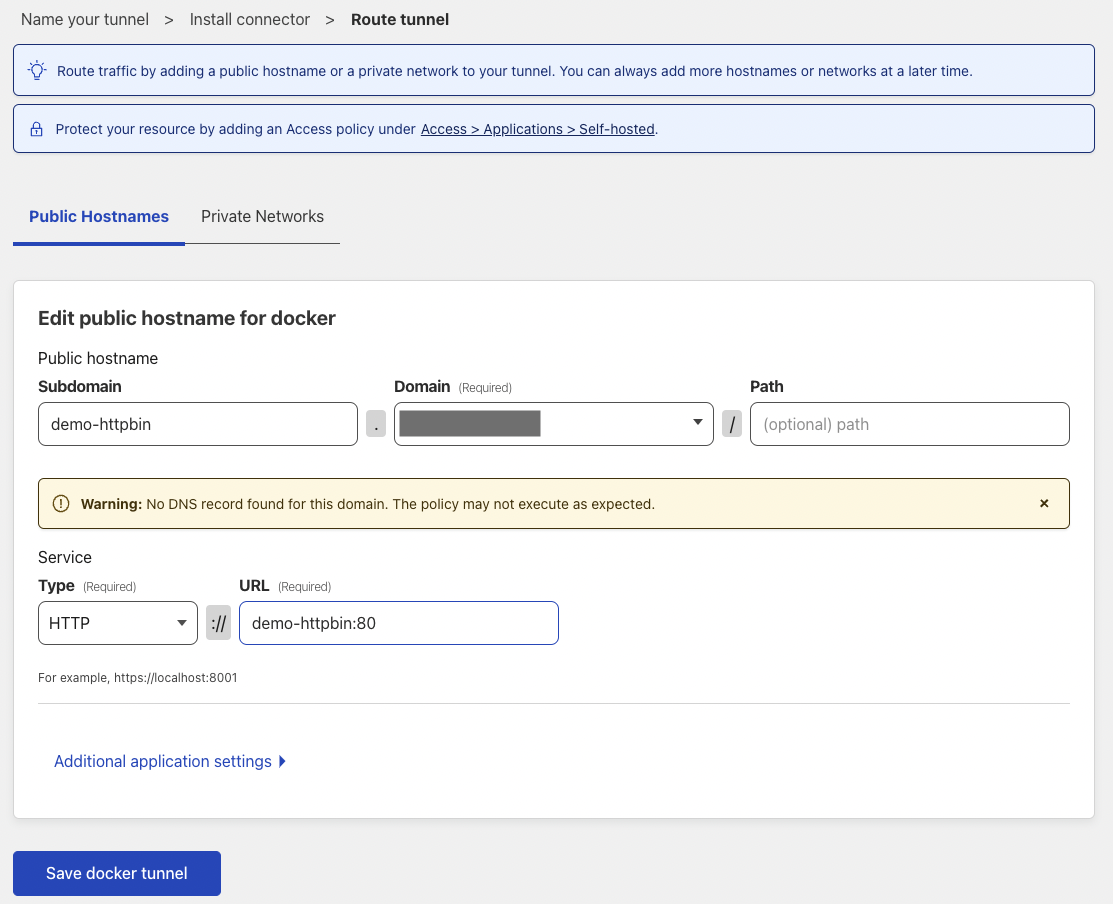Open the Domain dropdown
Viewport: 1113px width, 904px height.
553,424
